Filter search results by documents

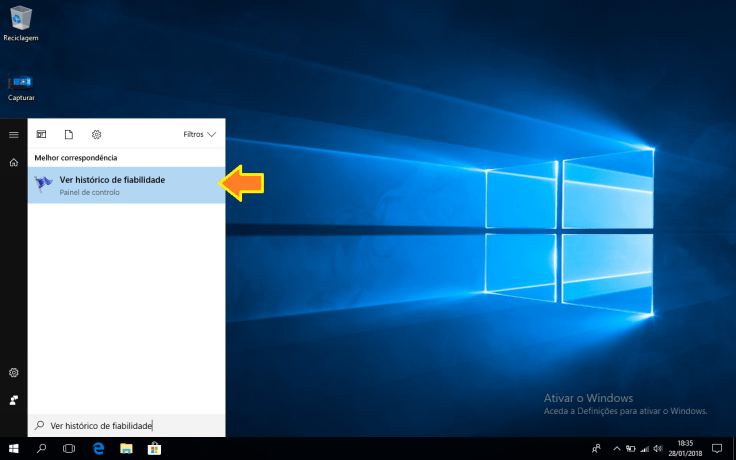(x=69, y=134)
